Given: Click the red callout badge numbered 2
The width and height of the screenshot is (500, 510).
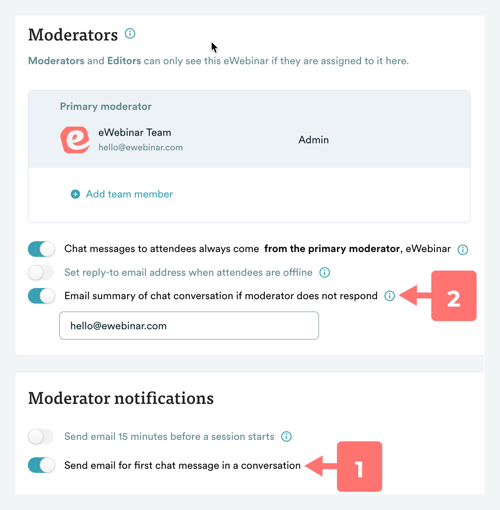Looking at the screenshot, I should 454,296.
